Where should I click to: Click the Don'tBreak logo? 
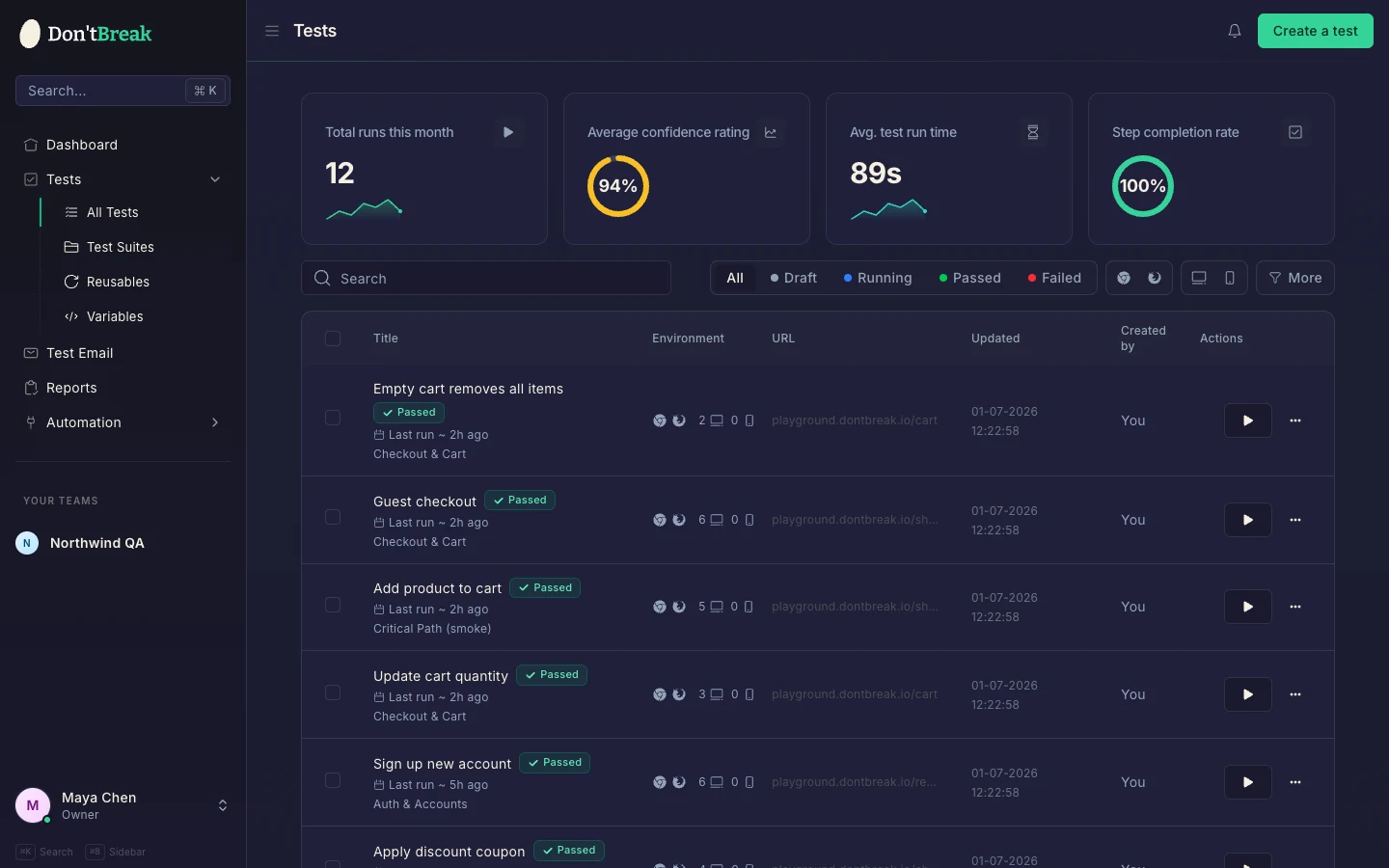point(86,34)
